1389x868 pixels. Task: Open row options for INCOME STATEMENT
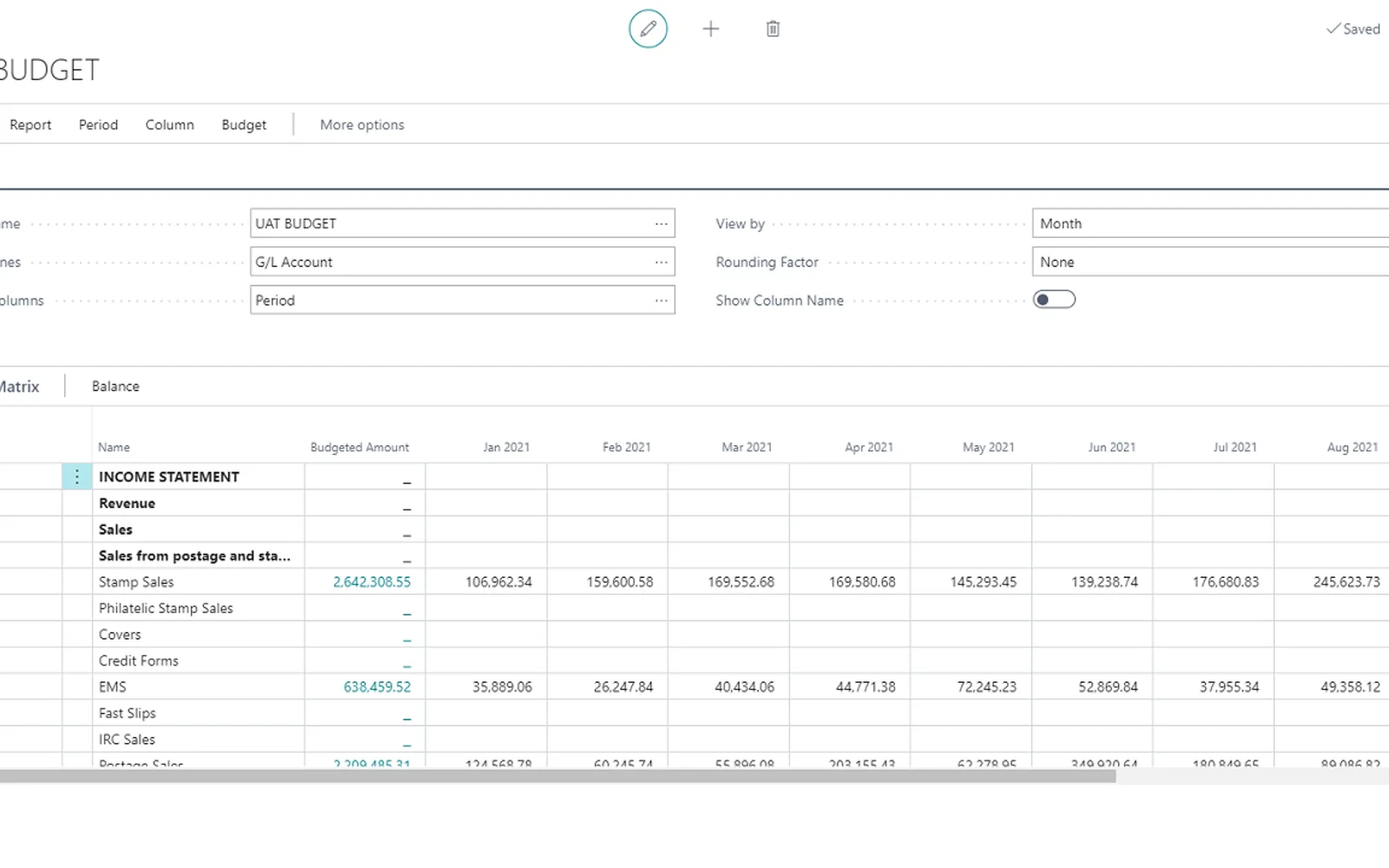pos(76,477)
